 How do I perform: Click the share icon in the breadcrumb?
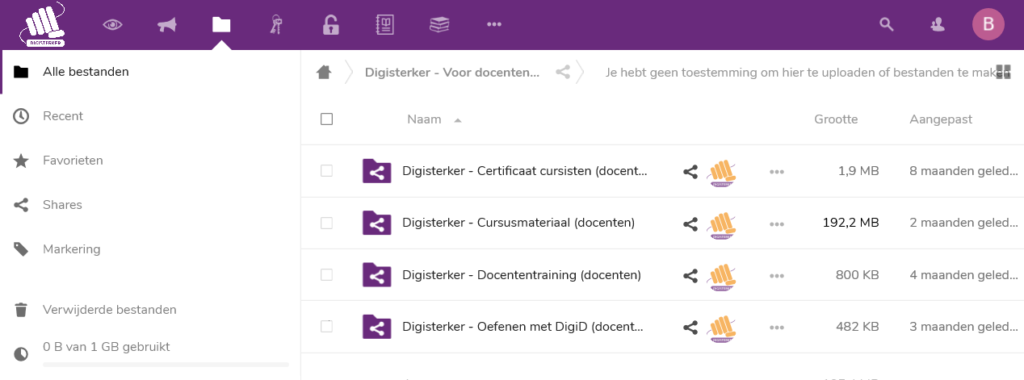(x=563, y=72)
